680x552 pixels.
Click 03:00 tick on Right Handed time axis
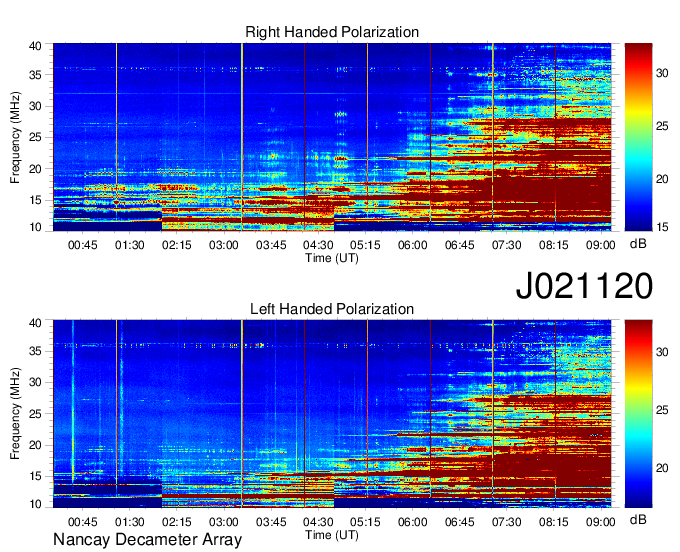pos(224,245)
